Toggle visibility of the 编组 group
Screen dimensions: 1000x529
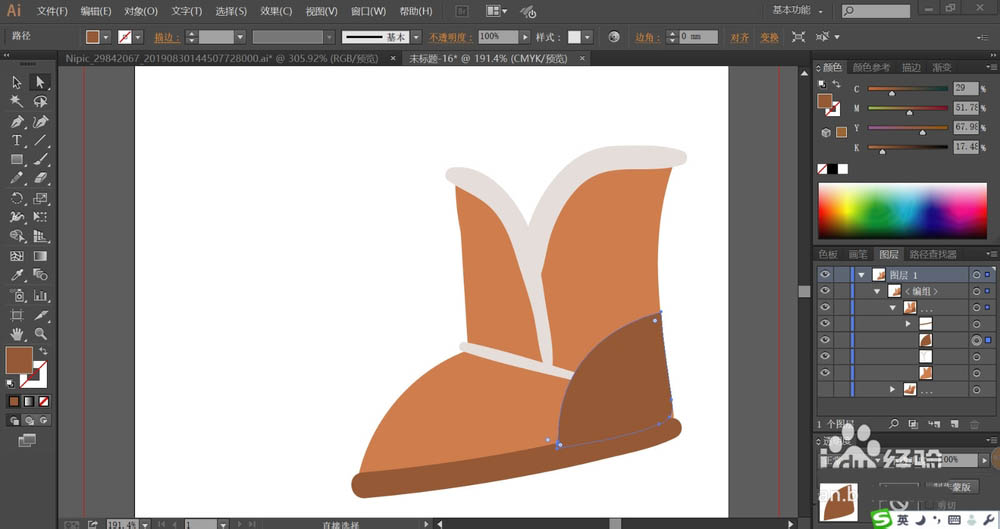[825, 291]
